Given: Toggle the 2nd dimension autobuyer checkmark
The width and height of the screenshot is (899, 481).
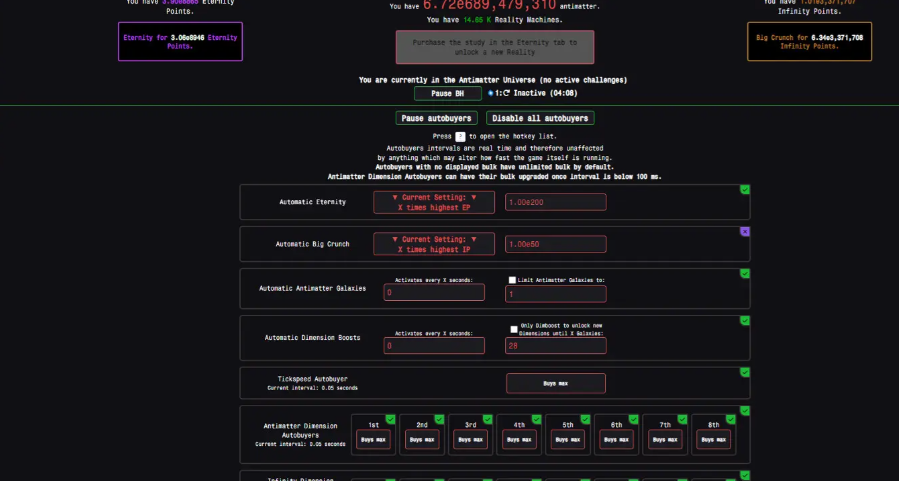Looking at the screenshot, I should coord(439,419).
